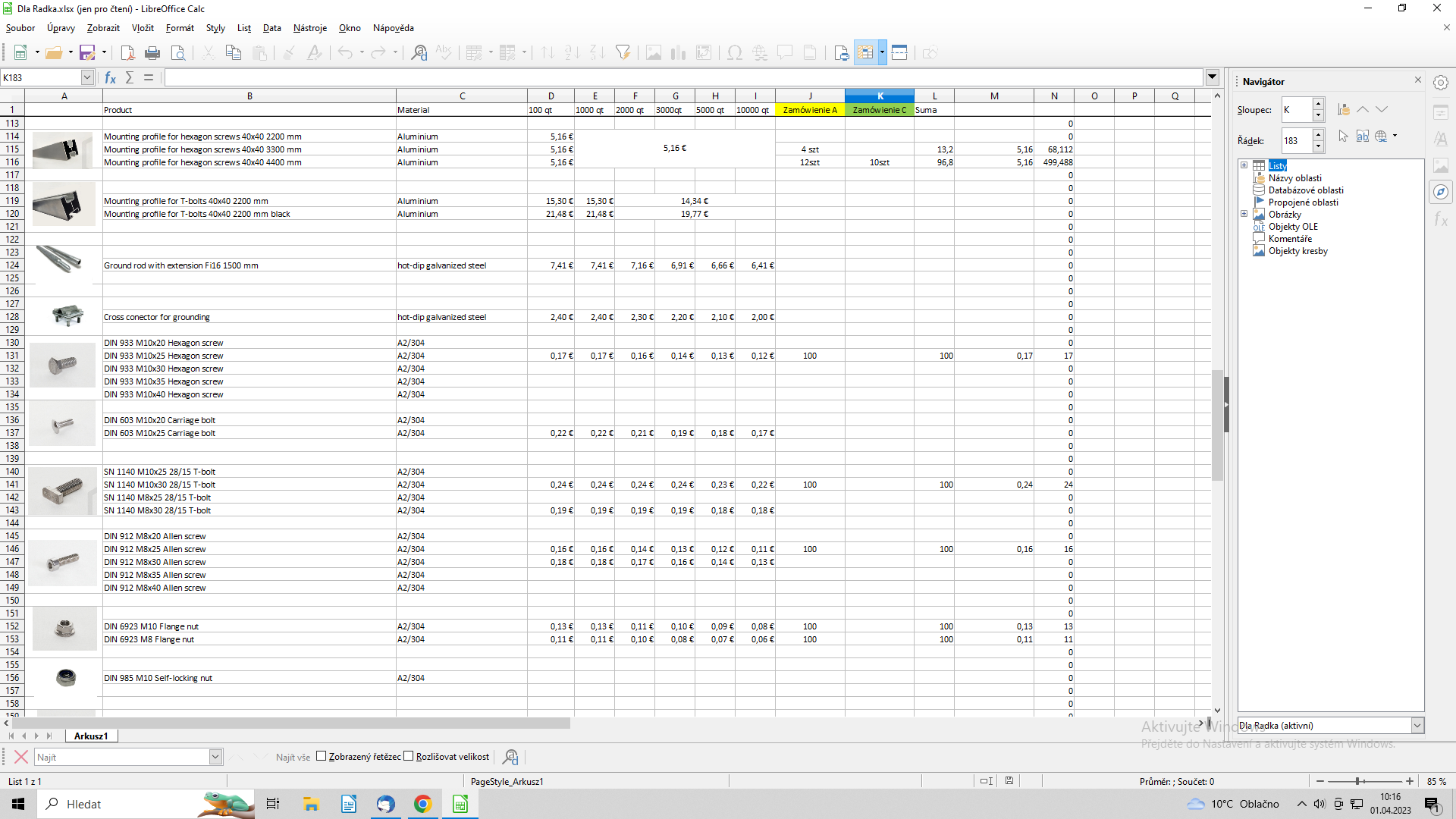The height and width of the screenshot is (819, 1456).
Task: Enable the Zobrazený řetězec checkbox
Action: (x=322, y=756)
